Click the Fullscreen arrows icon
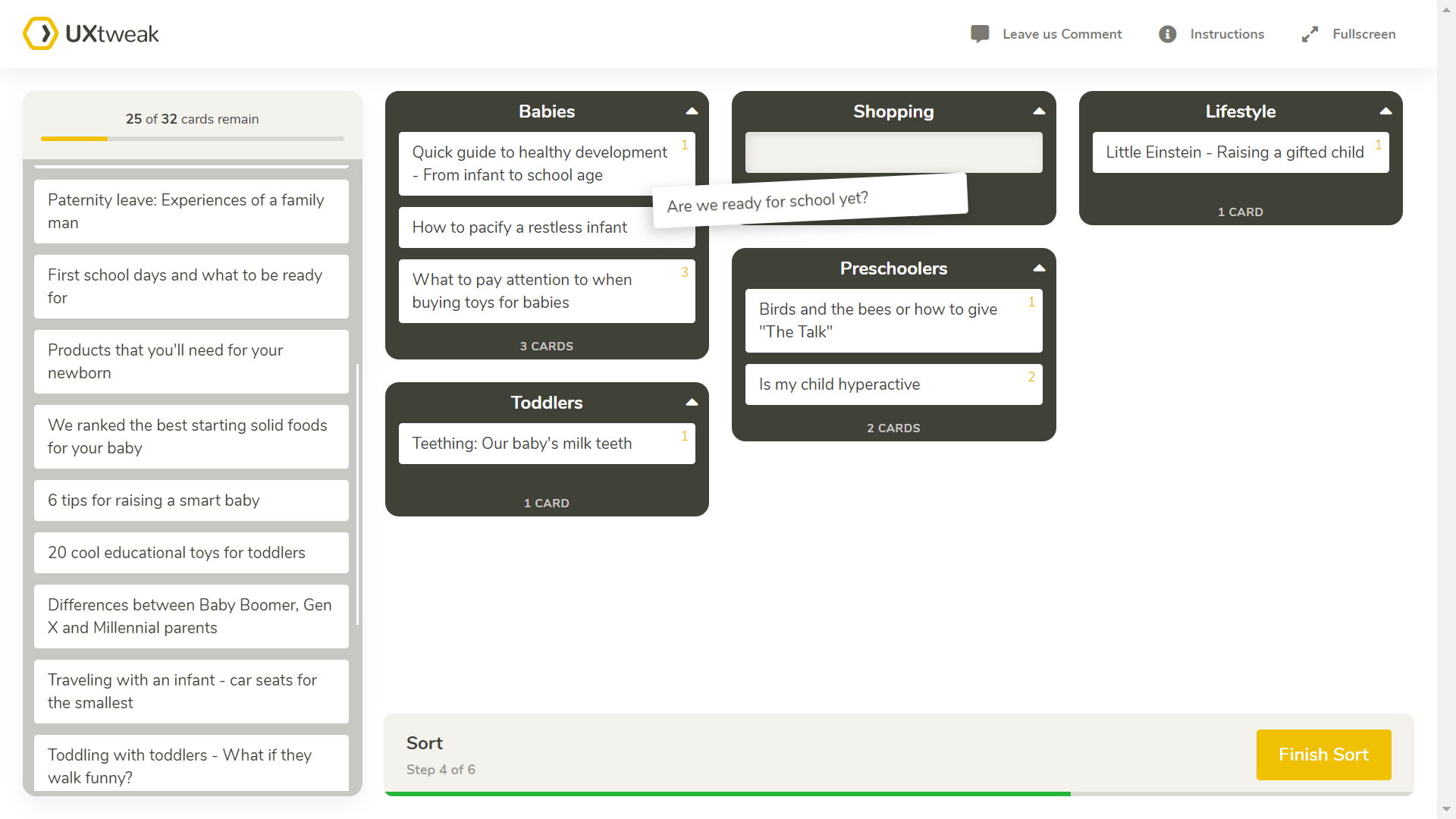Viewport: 1456px width, 819px height. pos(1310,34)
